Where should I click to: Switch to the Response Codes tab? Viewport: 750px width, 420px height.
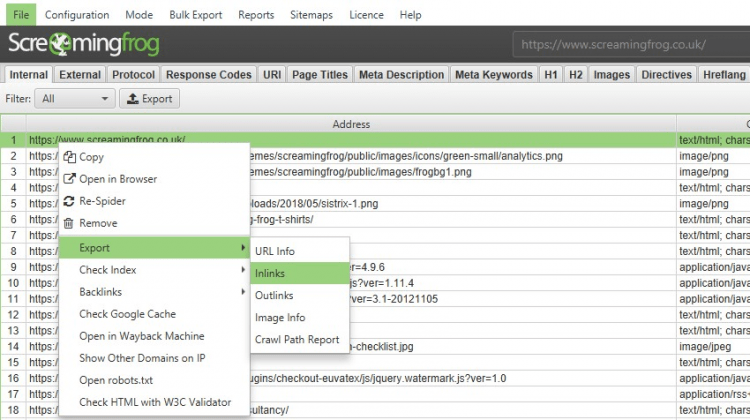(x=208, y=75)
